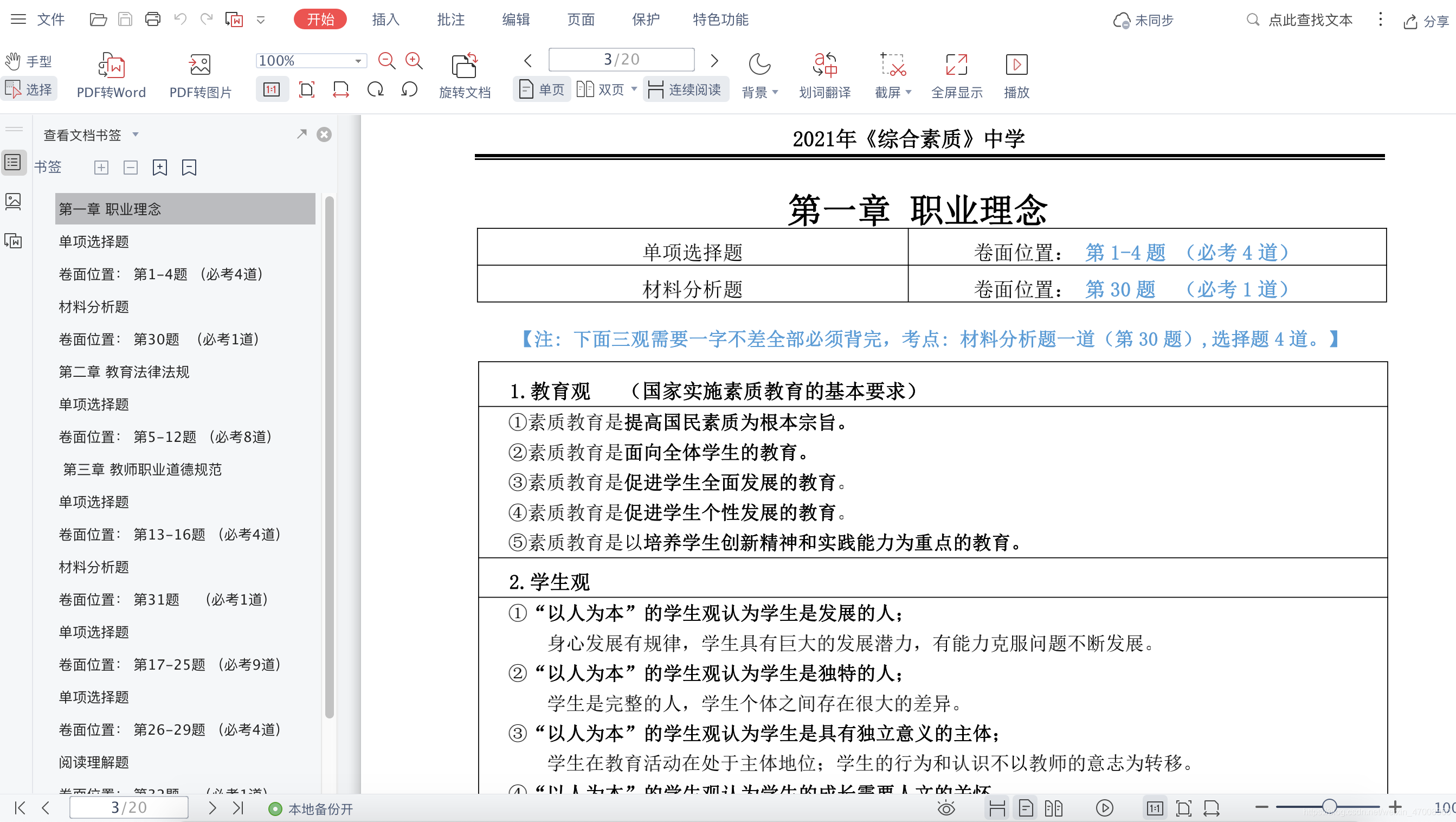Click the 旋转文档 rotate document button
1456x822 pixels.
coord(465,76)
